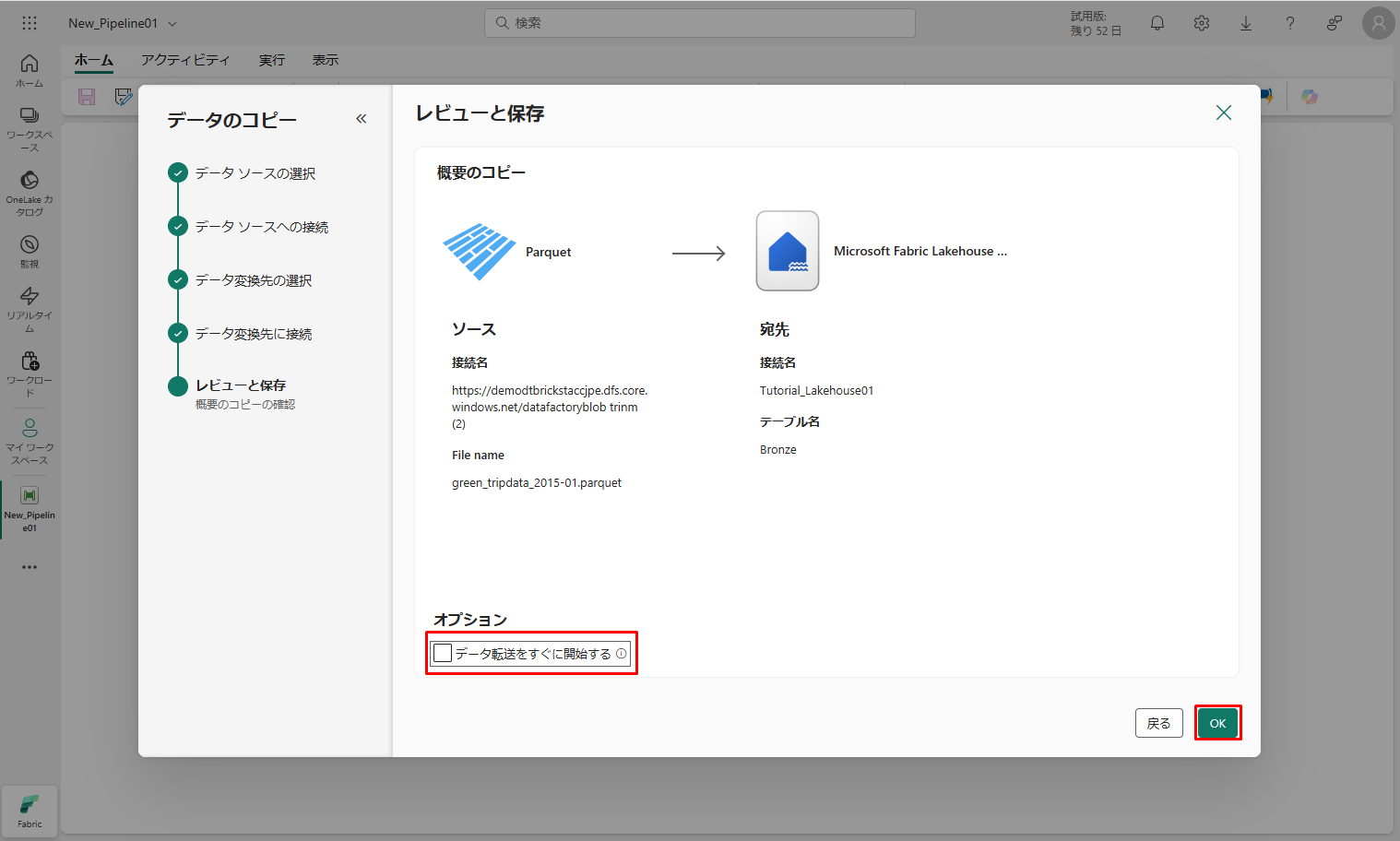Click the connection name Tutorial_Lakehouse01
The height and width of the screenshot is (841, 1400).
pos(817,391)
